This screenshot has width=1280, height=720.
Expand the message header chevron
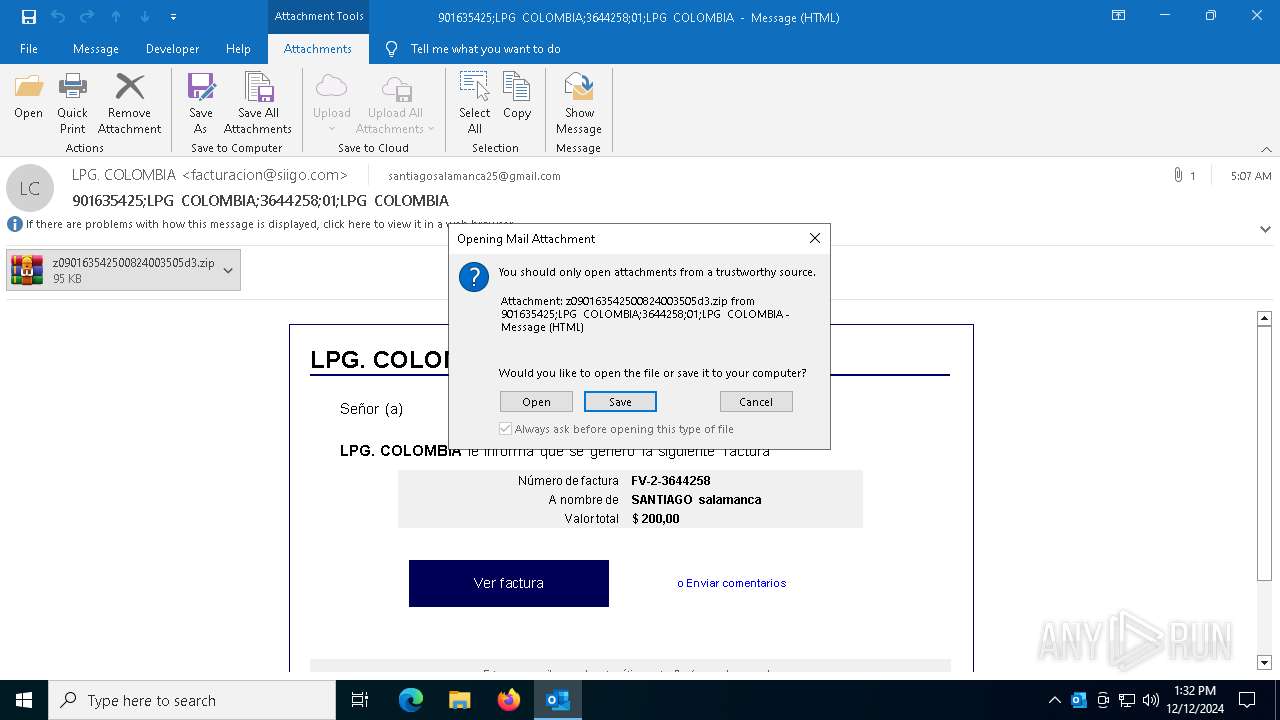click(1265, 228)
